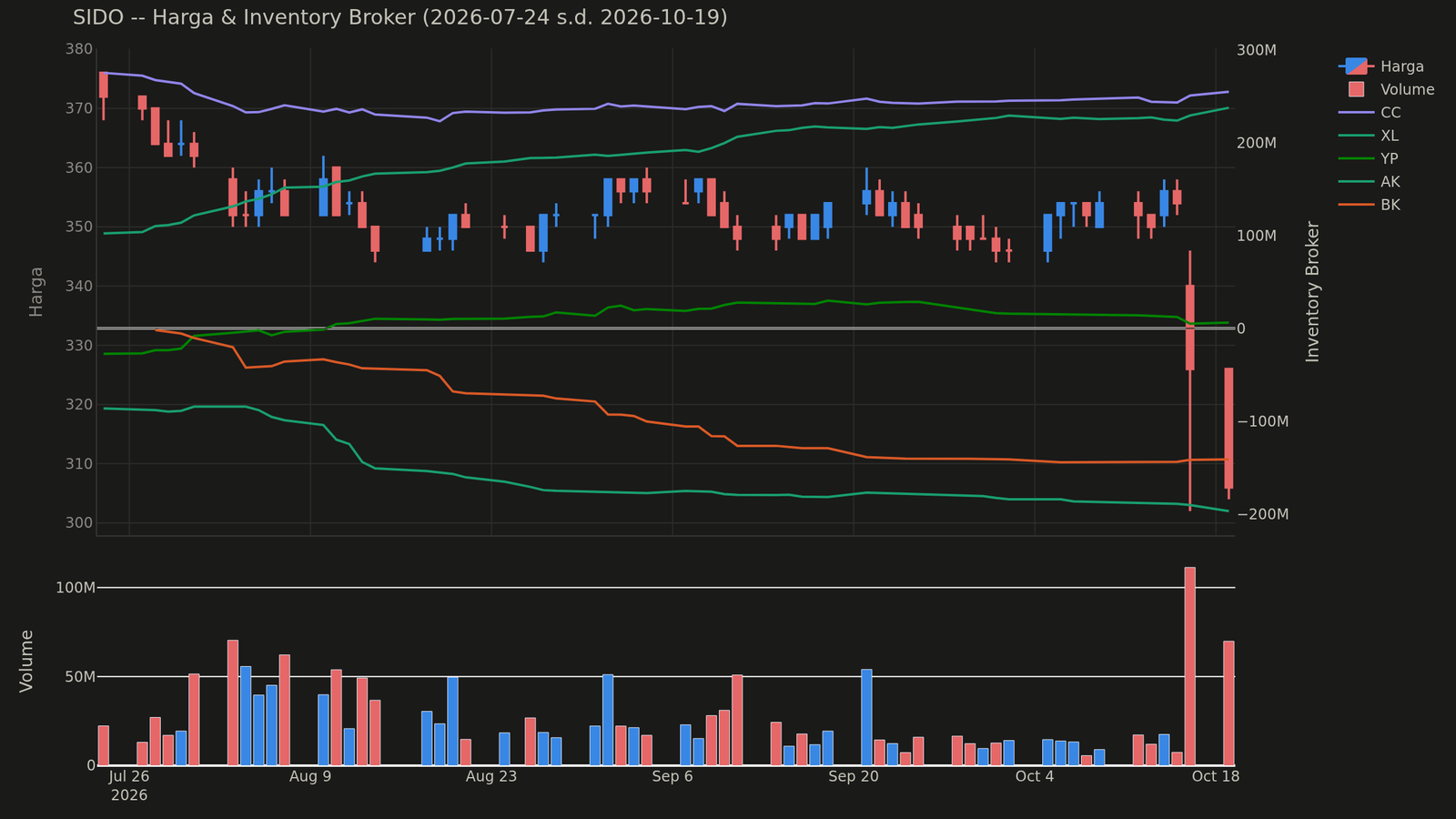Click the "Oct 18" date tick label

click(1216, 776)
